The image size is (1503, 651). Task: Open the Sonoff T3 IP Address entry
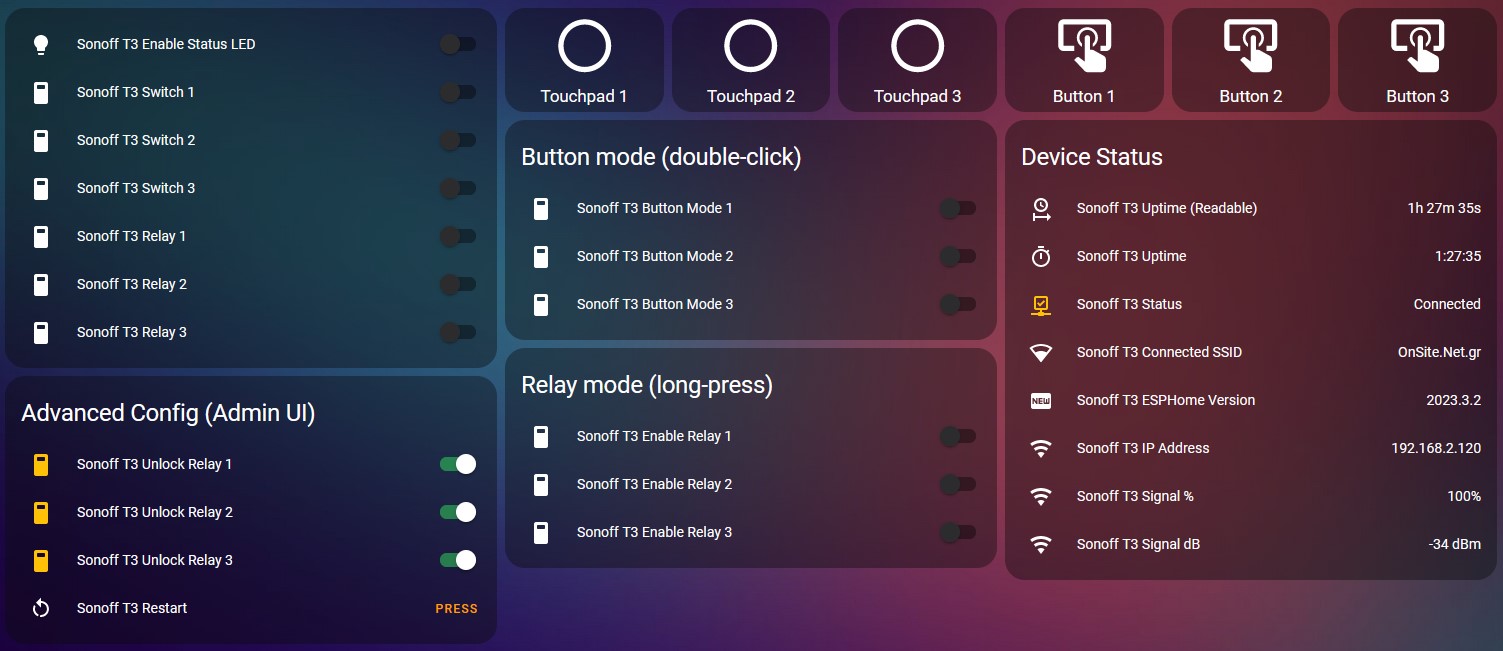1143,448
